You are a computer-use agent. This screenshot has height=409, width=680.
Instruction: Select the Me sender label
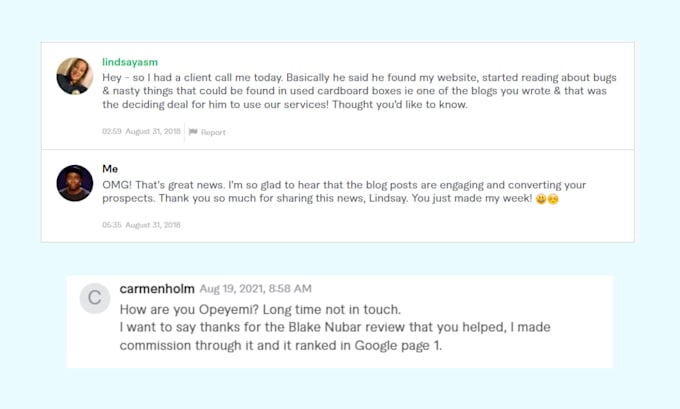(x=110, y=169)
